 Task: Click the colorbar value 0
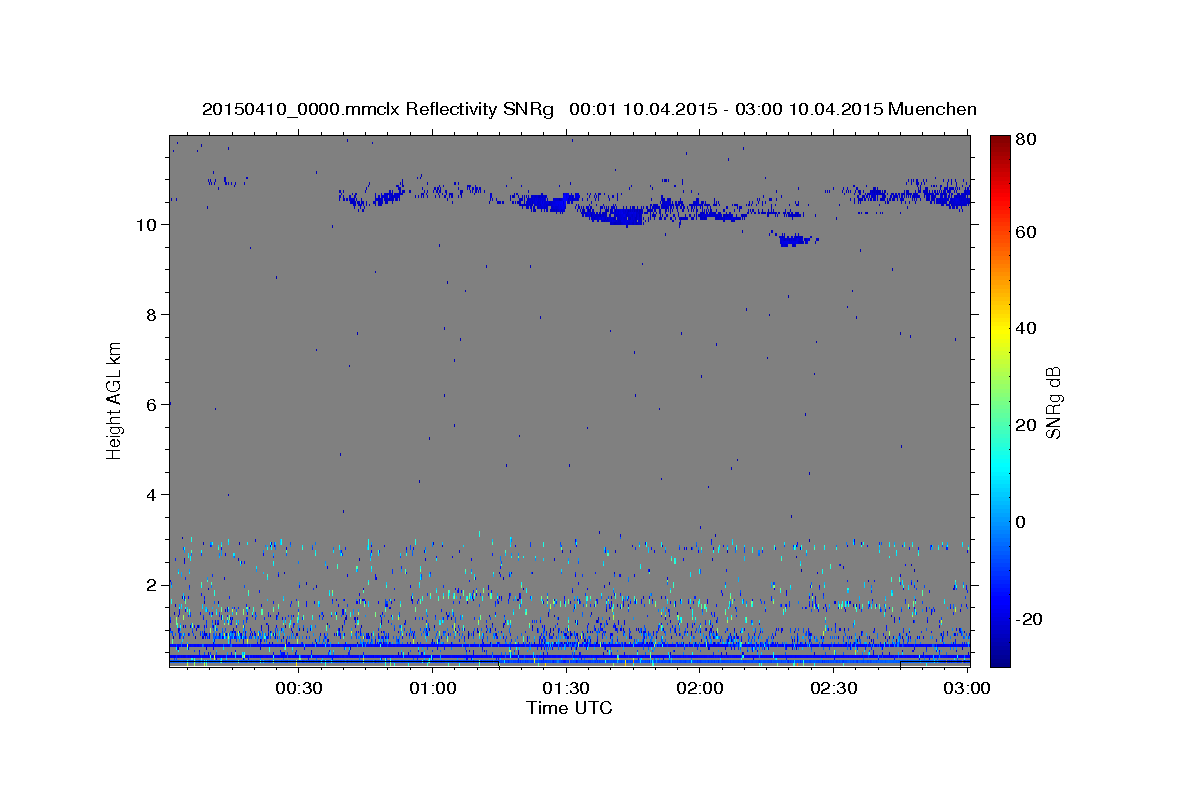(1020, 522)
